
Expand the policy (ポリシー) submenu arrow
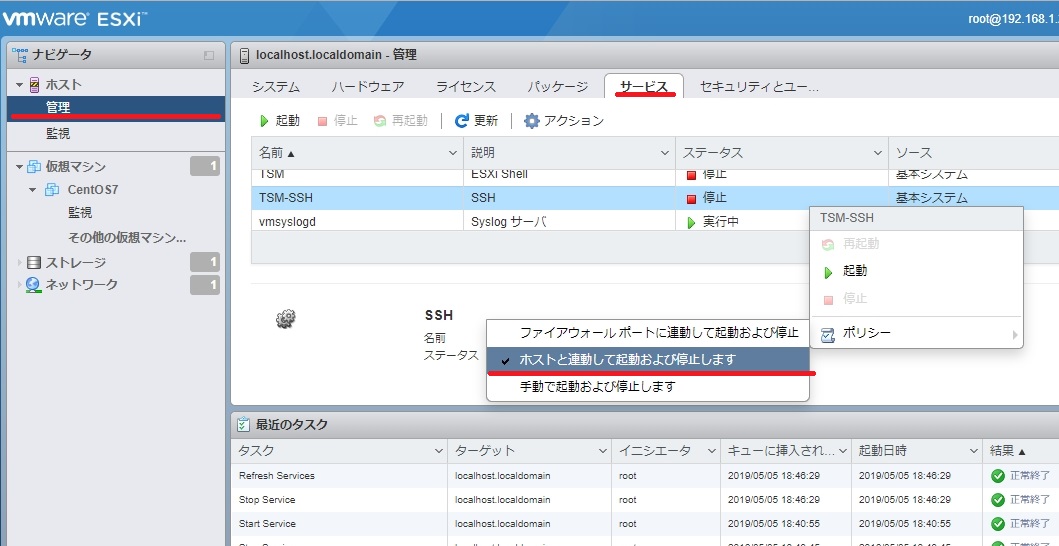1014,334
